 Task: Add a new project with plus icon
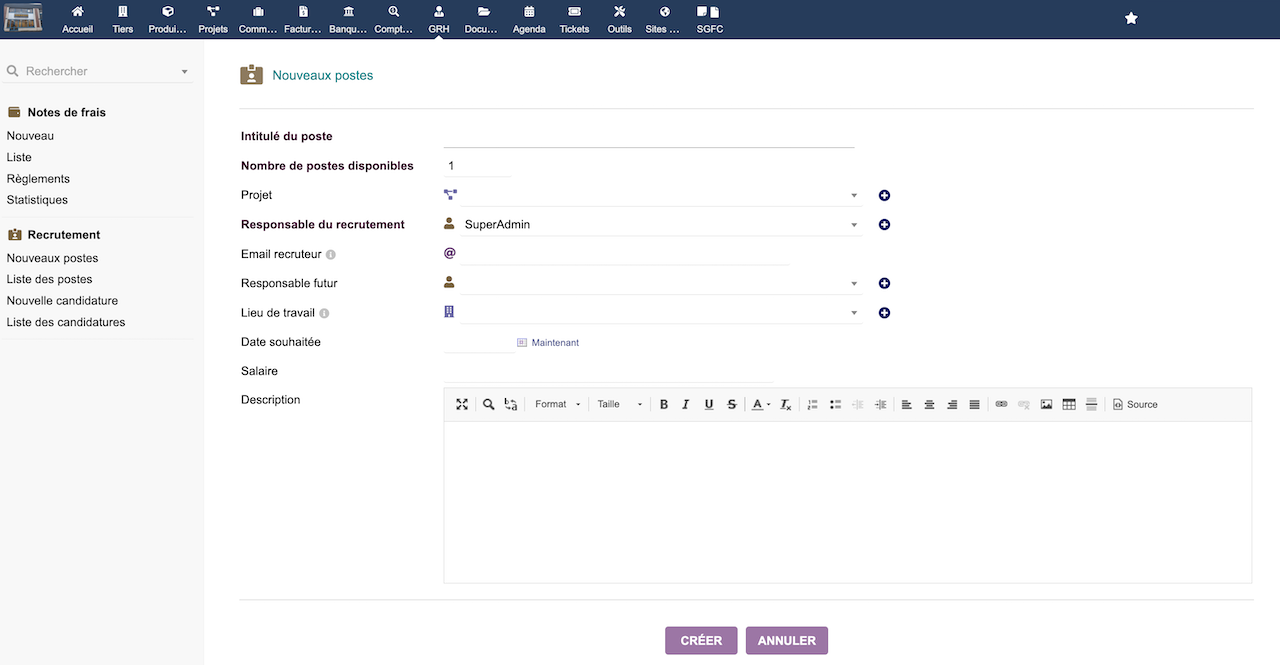pyautogui.click(x=884, y=196)
